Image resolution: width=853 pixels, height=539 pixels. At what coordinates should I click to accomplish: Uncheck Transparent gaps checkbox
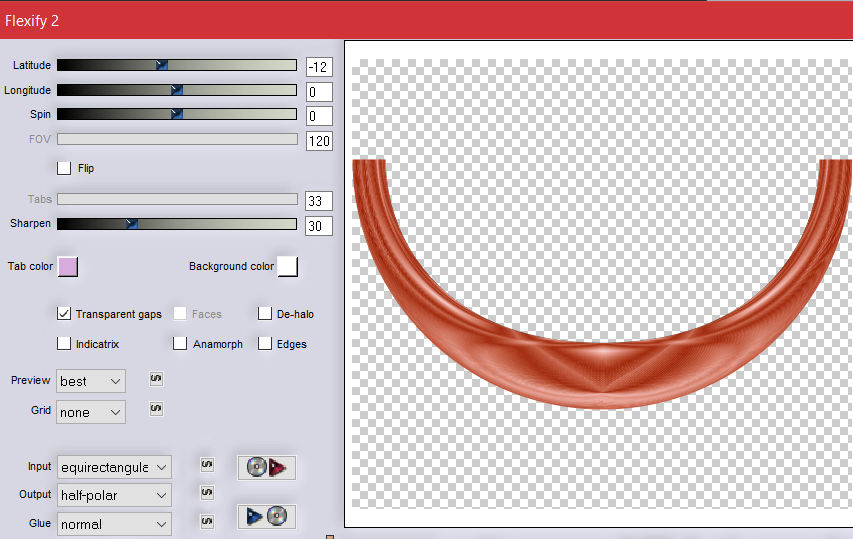[x=64, y=314]
